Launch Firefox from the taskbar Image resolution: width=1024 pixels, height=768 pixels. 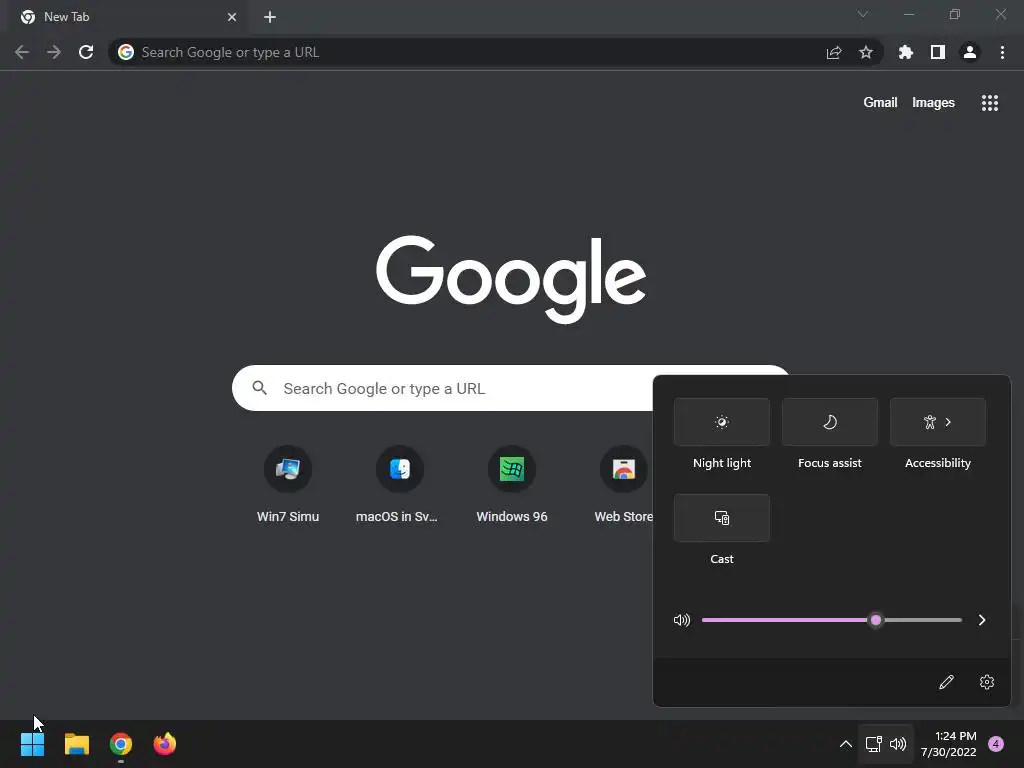165,744
